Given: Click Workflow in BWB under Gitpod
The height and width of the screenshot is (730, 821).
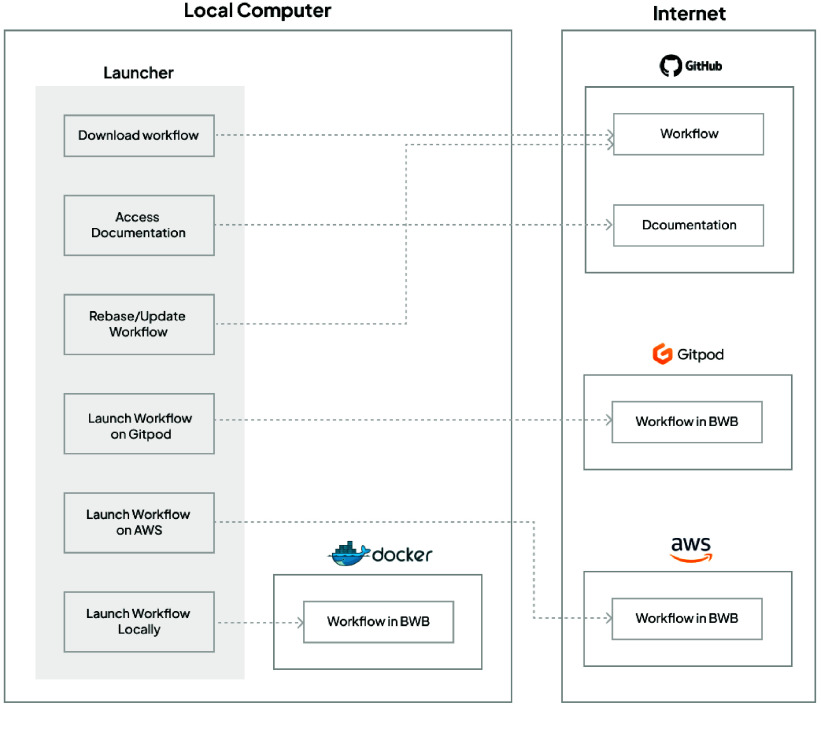Looking at the screenshot, I should click(x=686, y=422).
